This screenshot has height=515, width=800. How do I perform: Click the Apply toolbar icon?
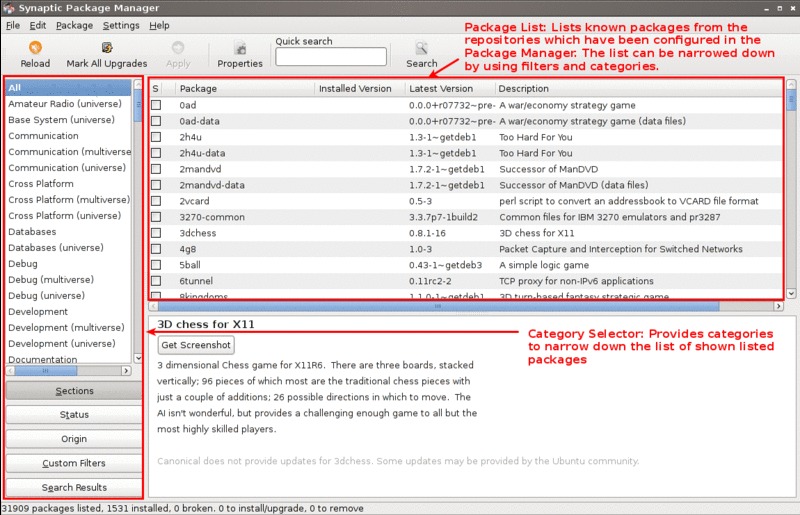point(178,47)
